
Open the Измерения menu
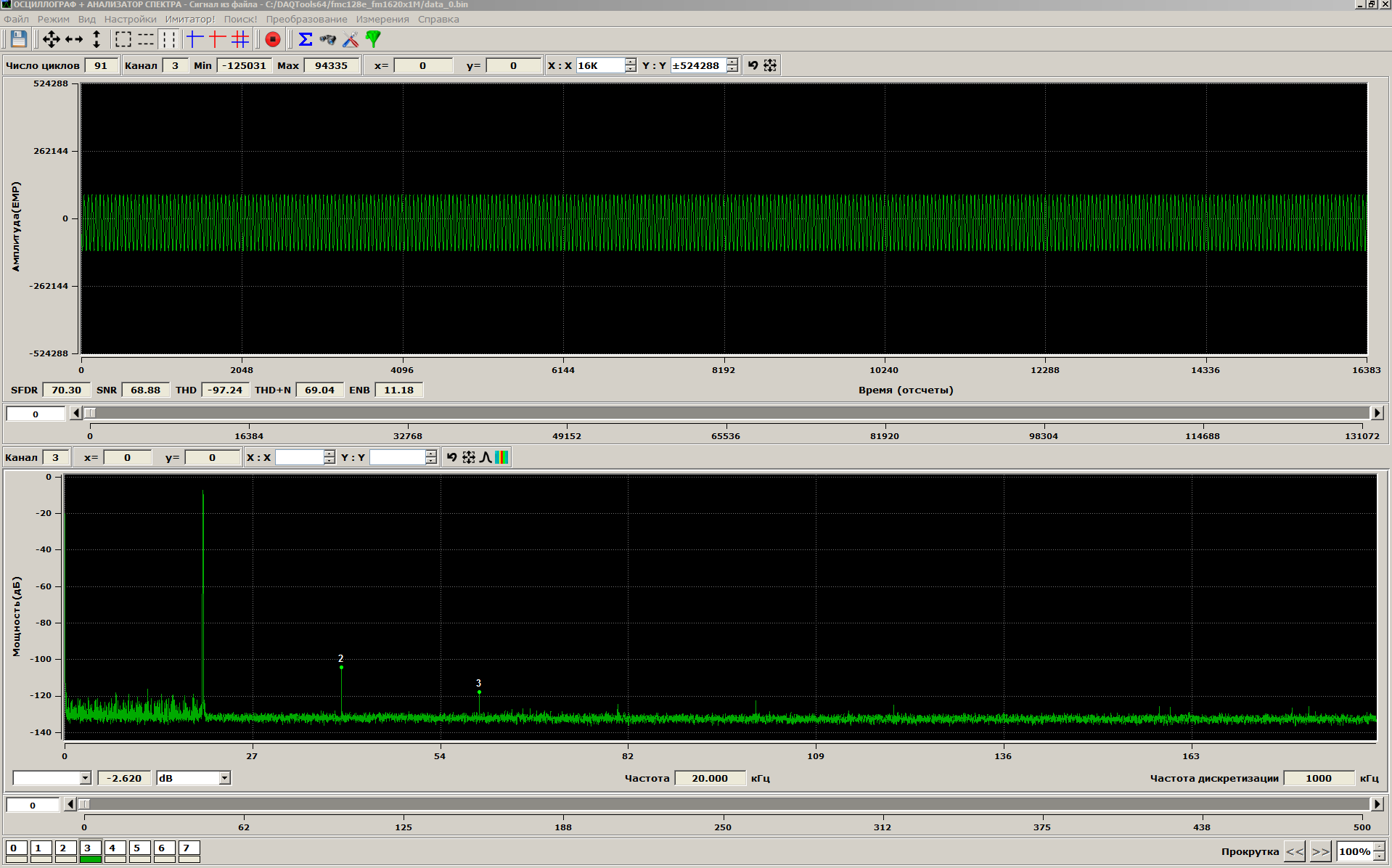click(x=382, y=20)
